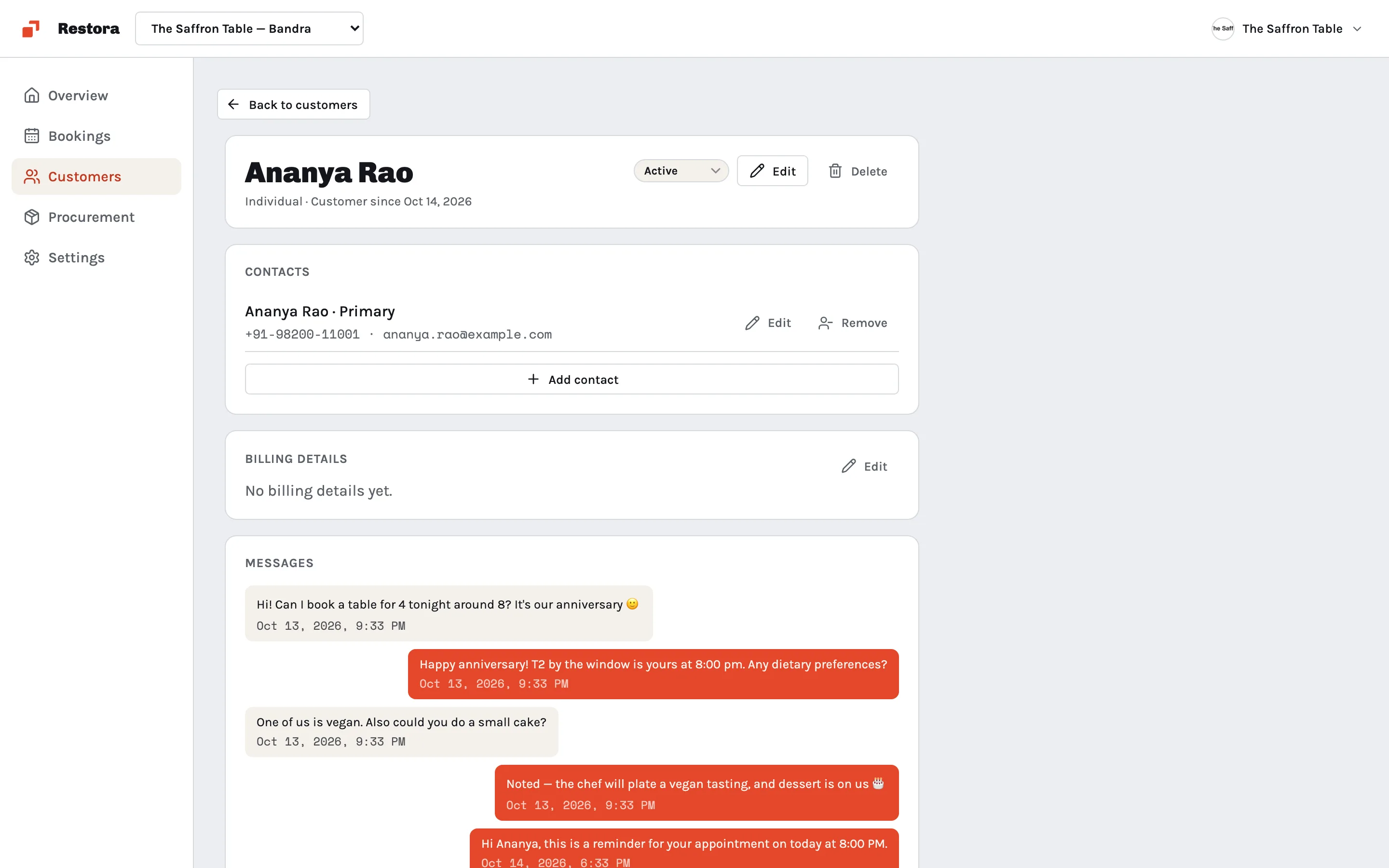Viewport: 1389px width, 868px height.
Task: Click Edit in Billing Details
Action: 864,466
